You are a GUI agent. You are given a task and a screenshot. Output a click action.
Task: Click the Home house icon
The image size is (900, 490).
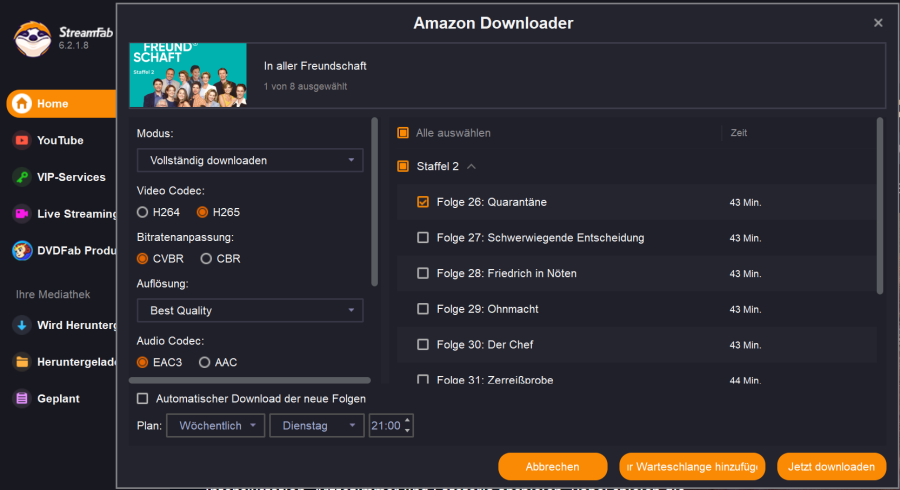click(22, 104)
